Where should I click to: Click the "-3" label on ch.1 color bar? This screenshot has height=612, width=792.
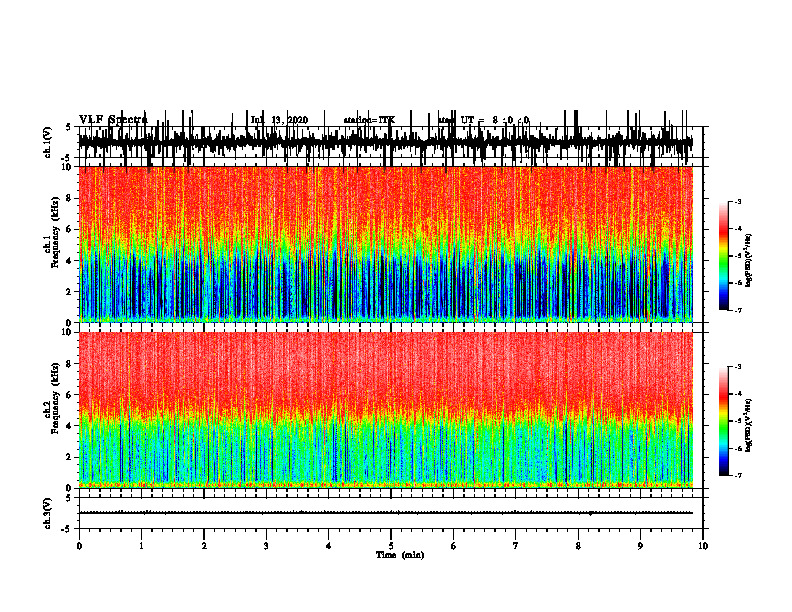(x=737, y=201)
